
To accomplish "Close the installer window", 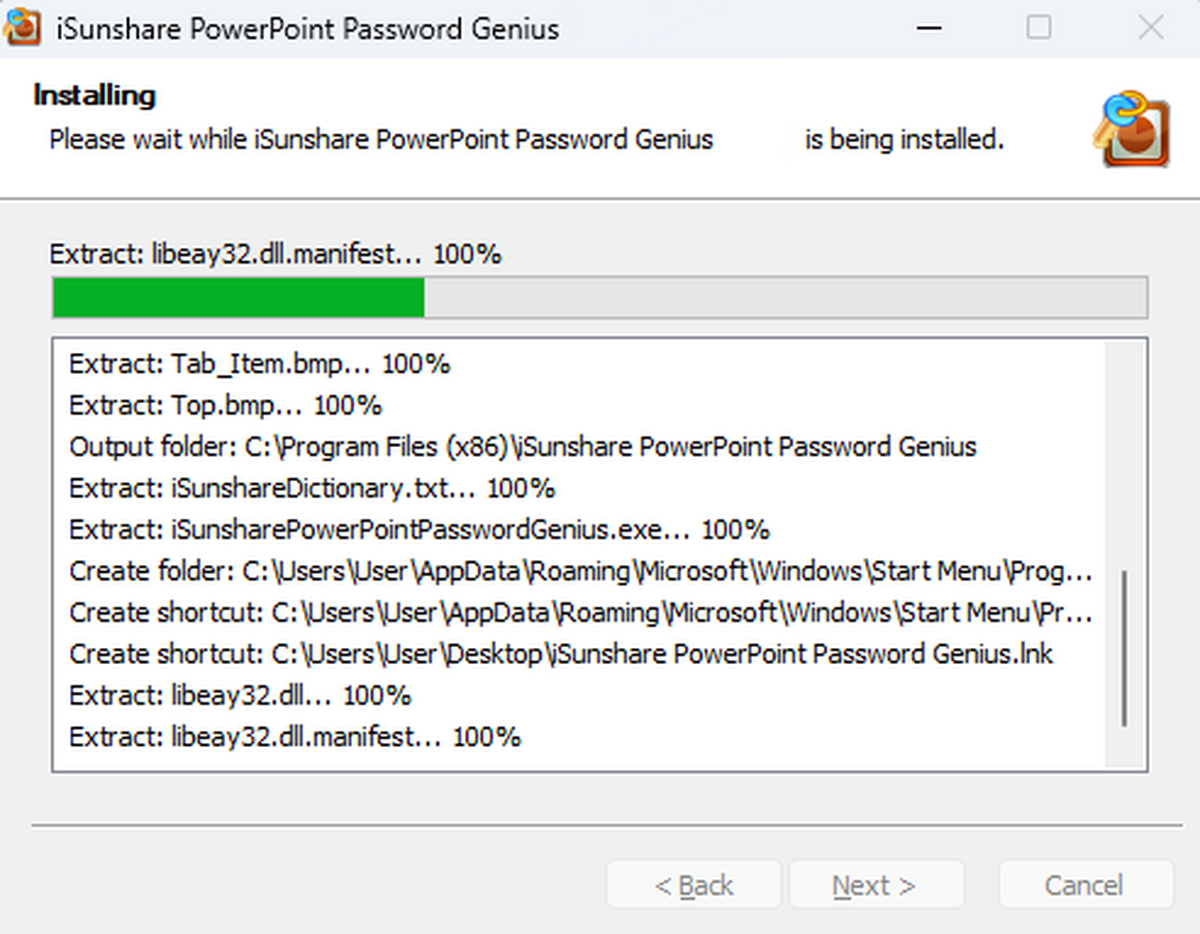I will pyautogui.click(x=1151, y=27).
